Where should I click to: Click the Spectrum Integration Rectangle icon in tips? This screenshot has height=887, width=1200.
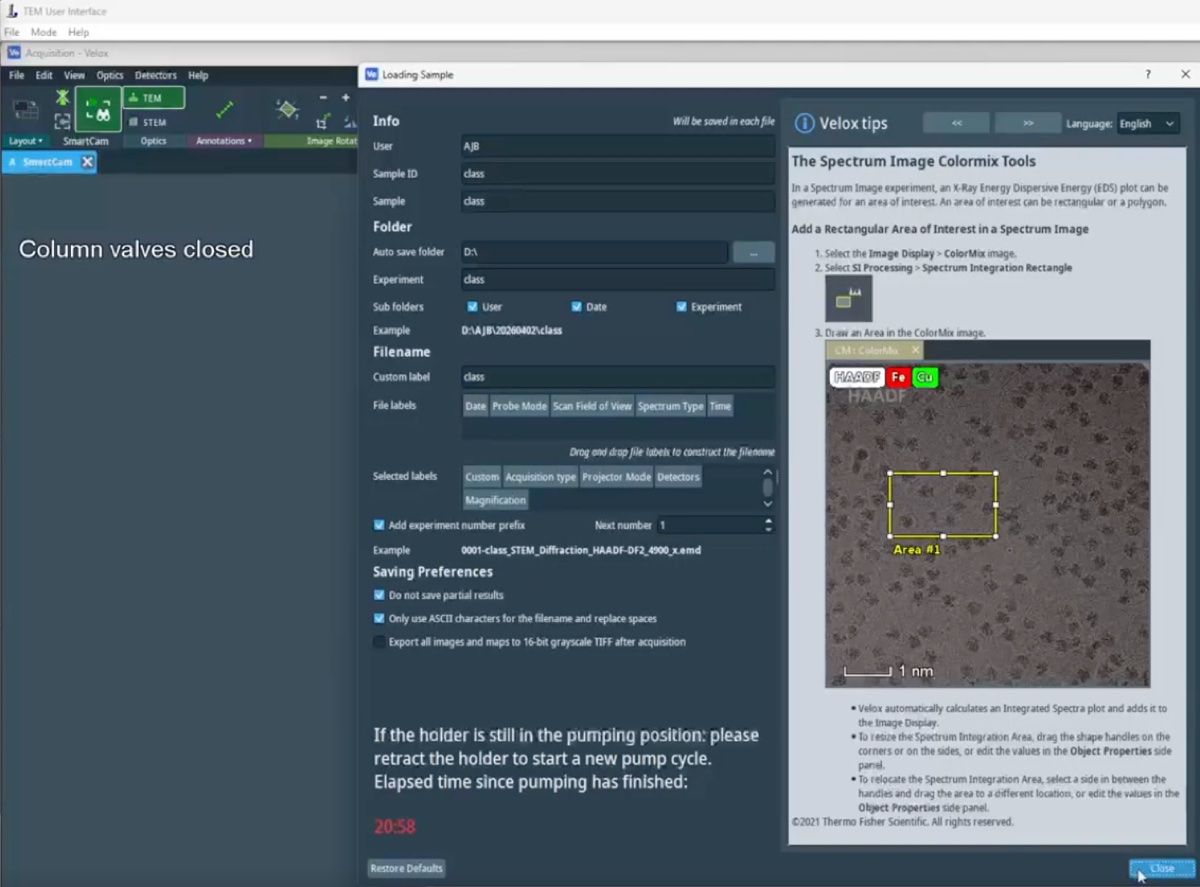tap(849, 298)
